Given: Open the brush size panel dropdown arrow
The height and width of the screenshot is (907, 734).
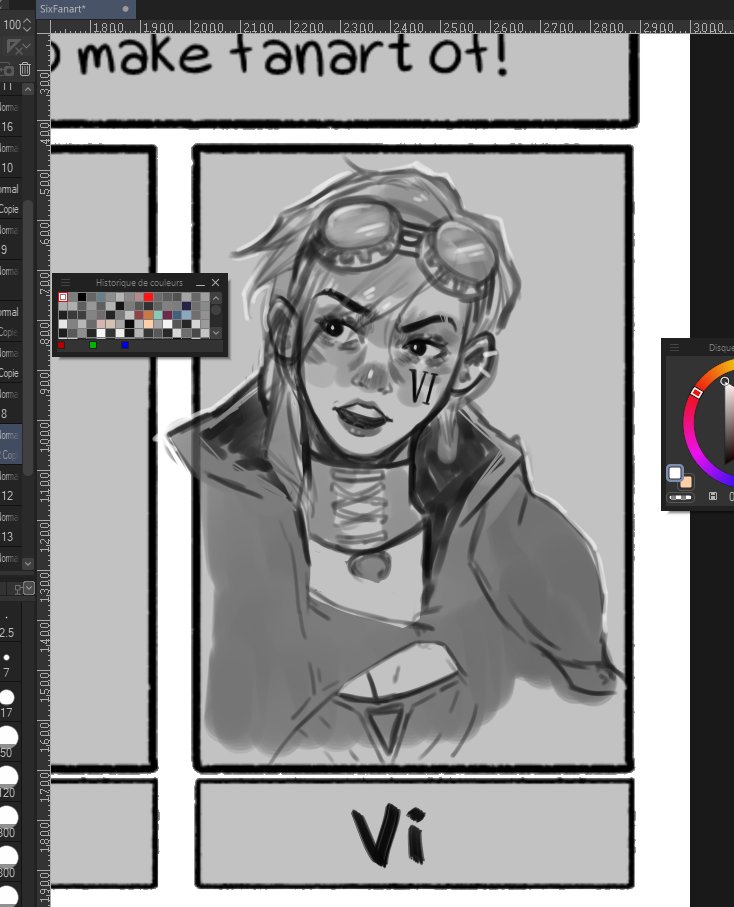Looking at the screenshot, I should 28,588.
